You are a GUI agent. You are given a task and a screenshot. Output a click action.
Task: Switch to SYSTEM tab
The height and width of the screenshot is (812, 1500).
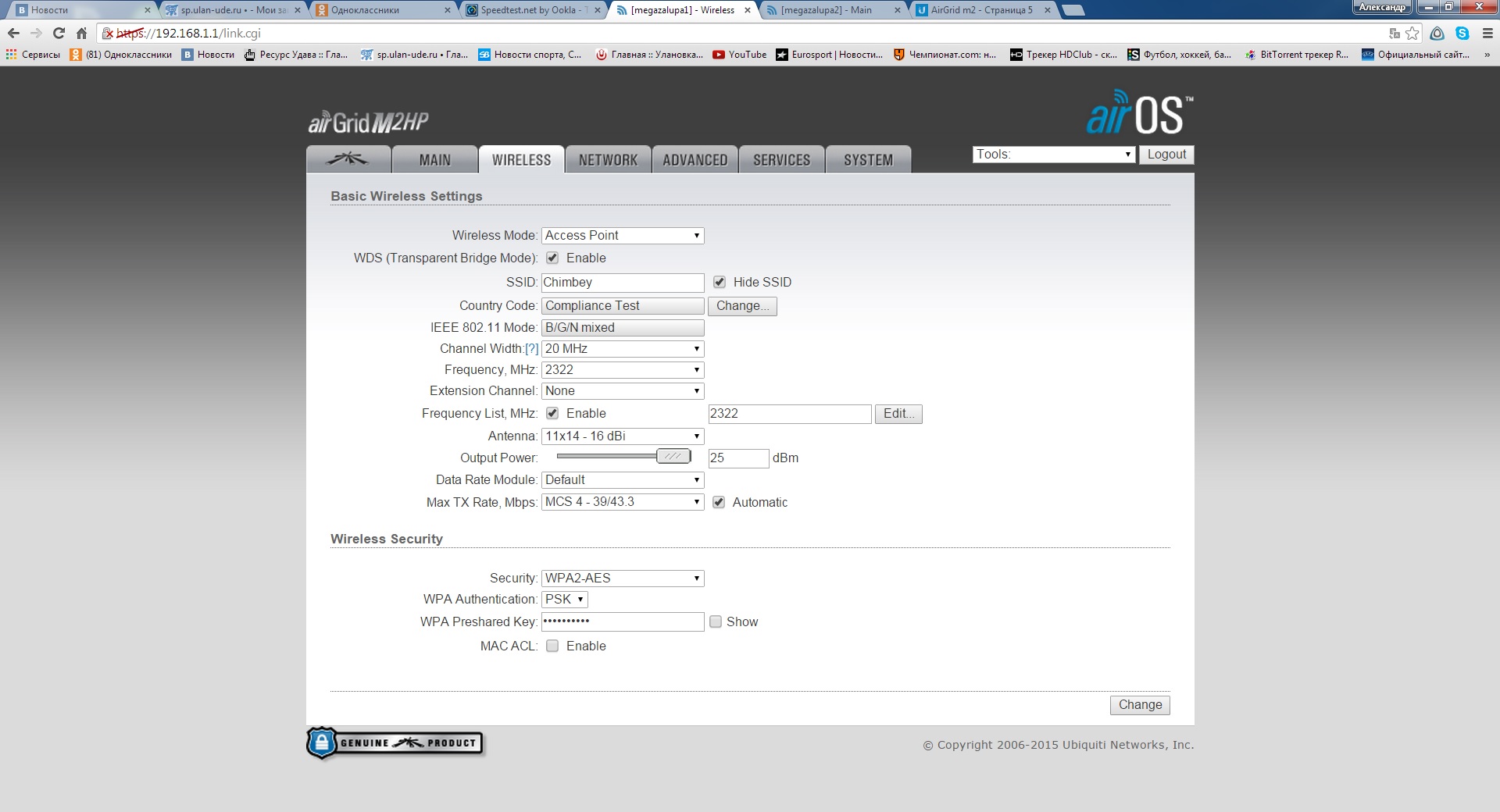coord(868,159)
